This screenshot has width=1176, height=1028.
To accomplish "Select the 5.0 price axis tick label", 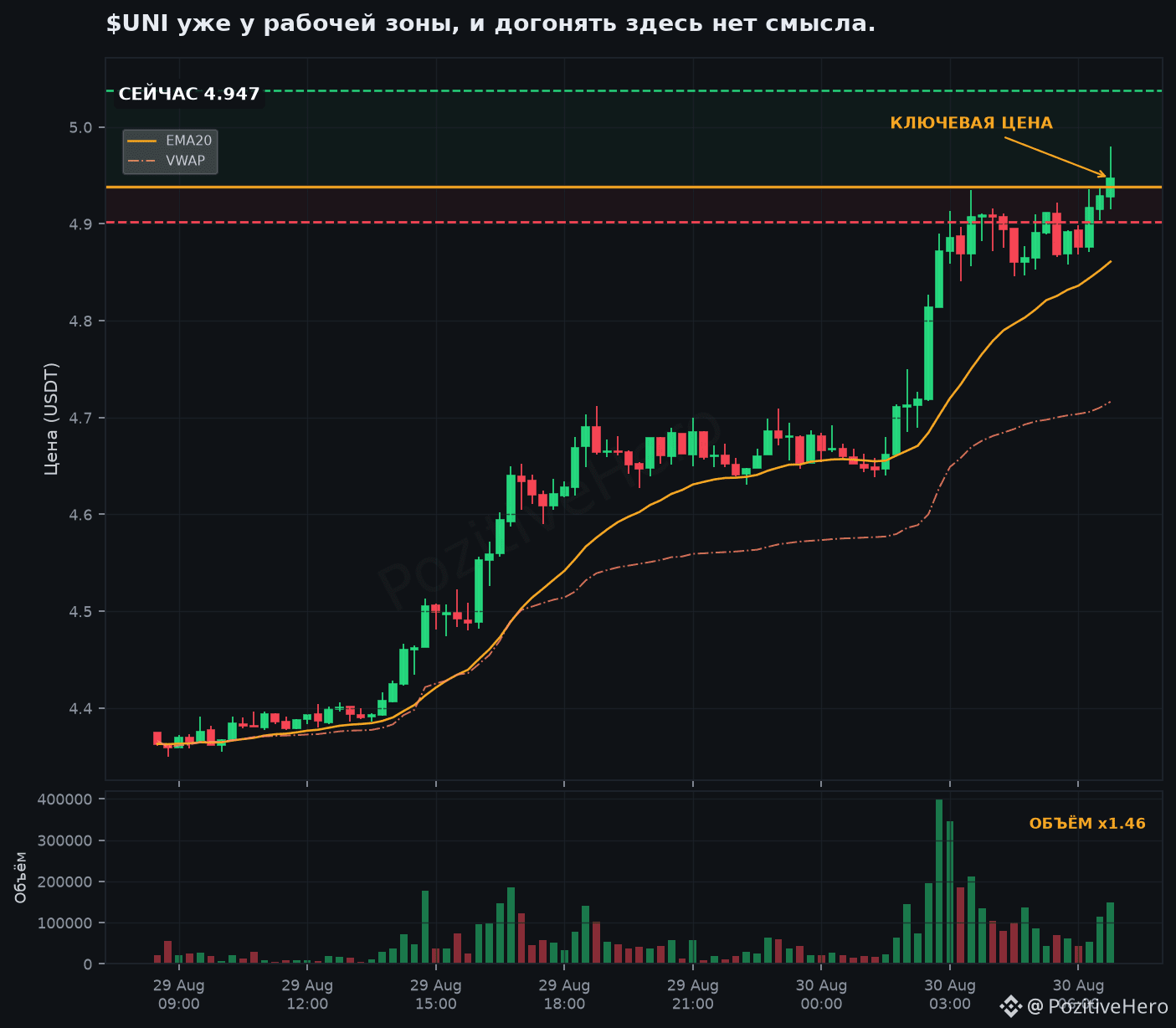I will 82,127.
